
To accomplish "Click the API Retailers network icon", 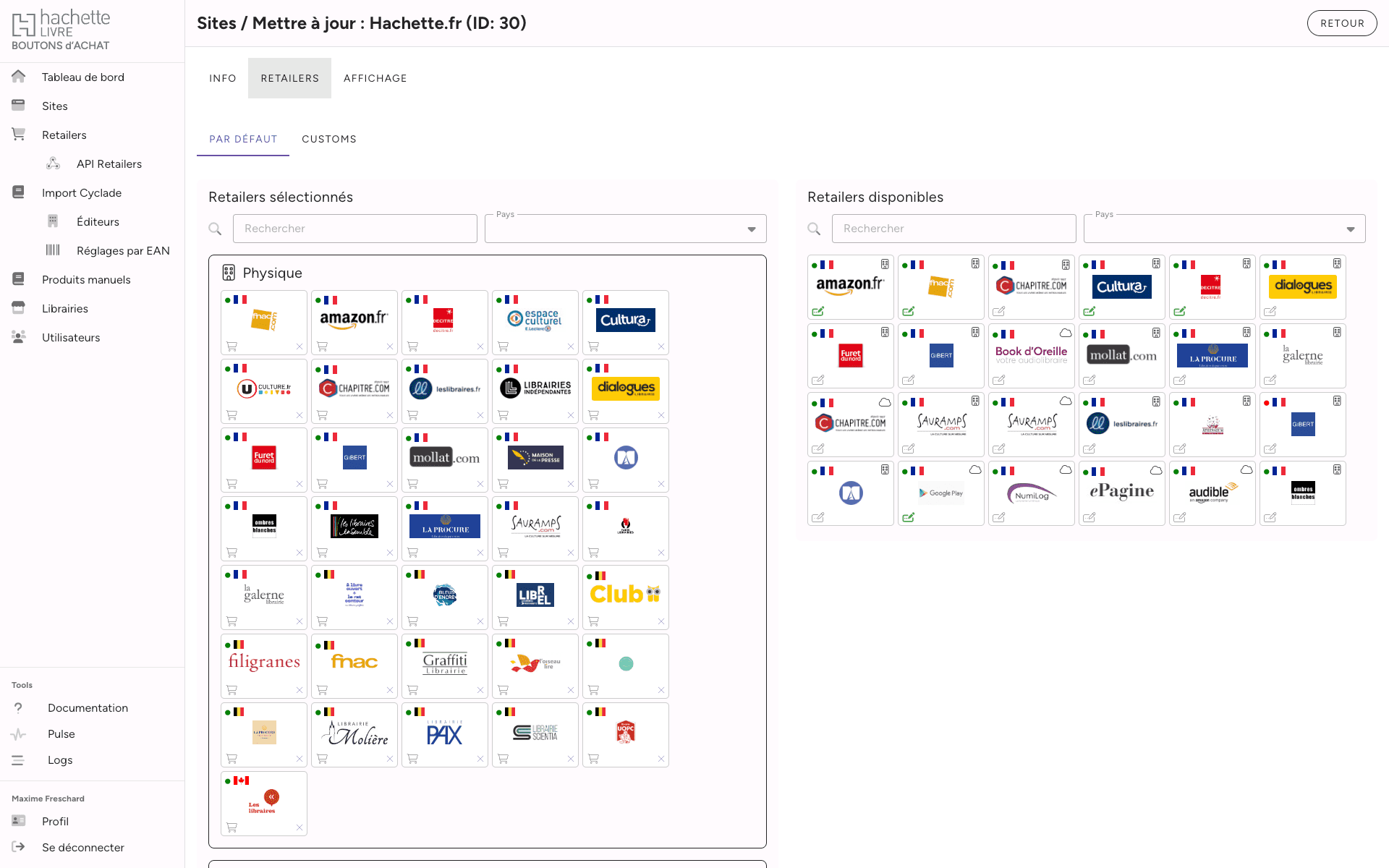I will pos(54,163).
